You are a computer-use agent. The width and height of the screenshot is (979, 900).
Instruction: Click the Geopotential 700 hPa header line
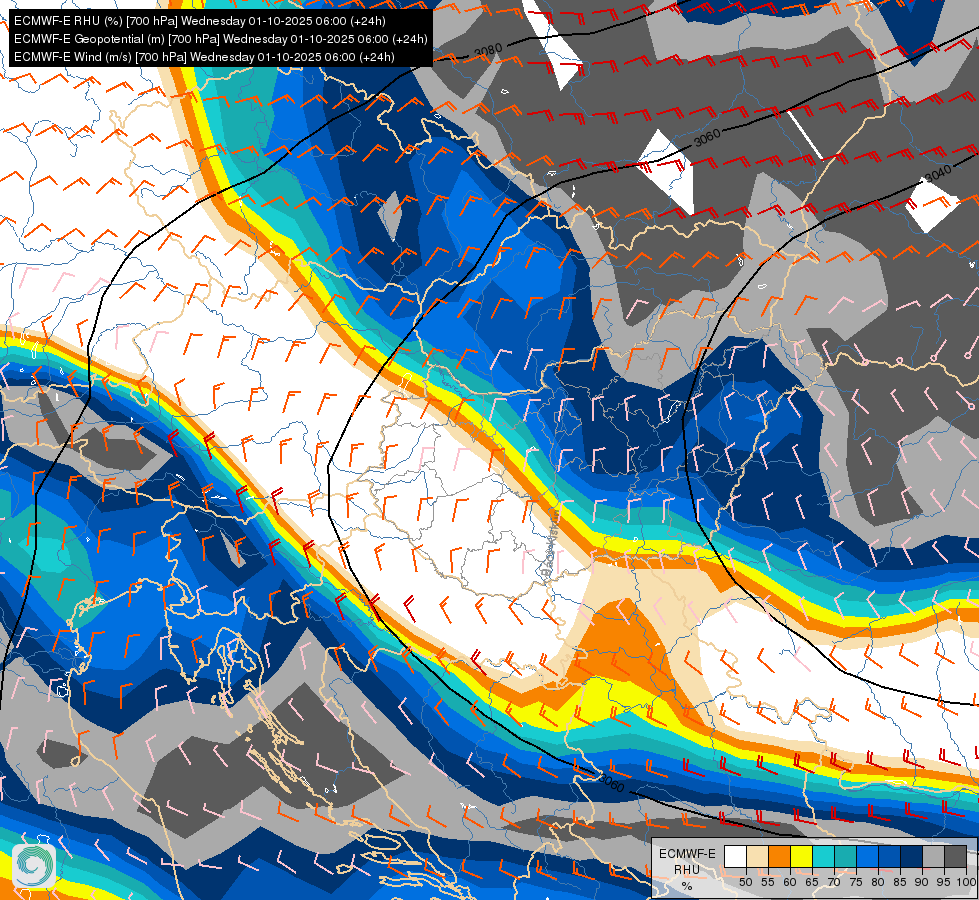point(220,39)
